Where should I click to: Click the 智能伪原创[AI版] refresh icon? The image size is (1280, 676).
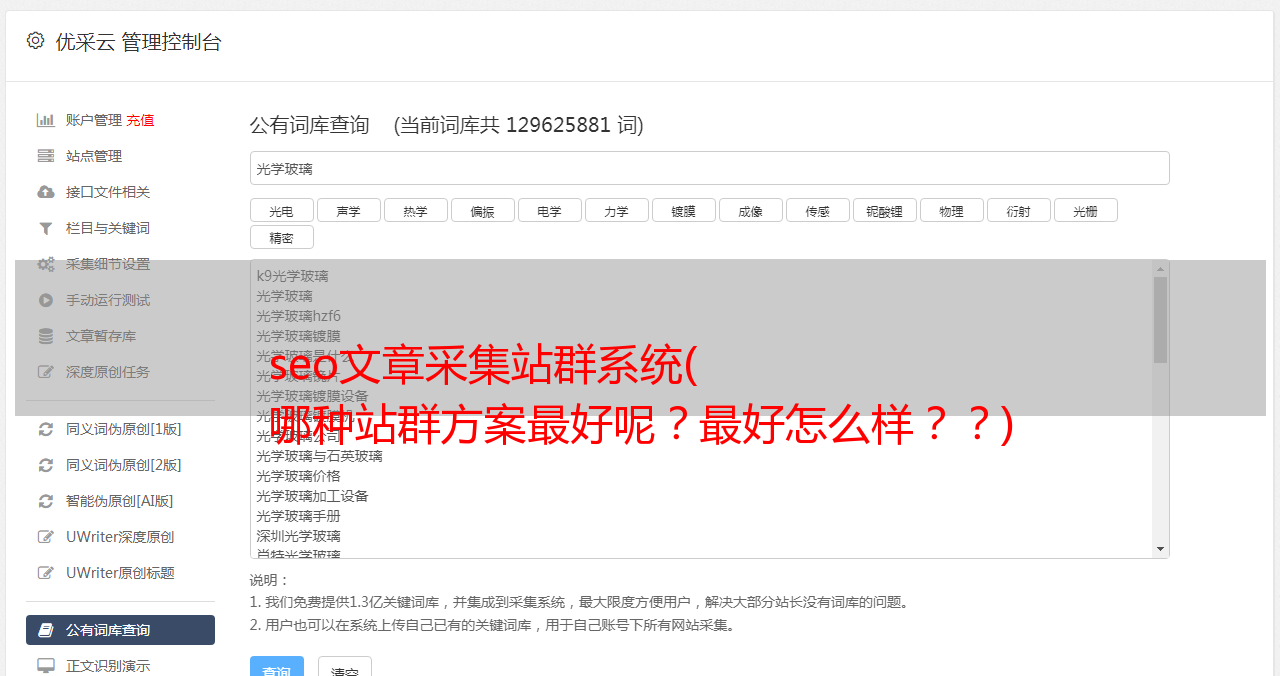click(46, 501)
